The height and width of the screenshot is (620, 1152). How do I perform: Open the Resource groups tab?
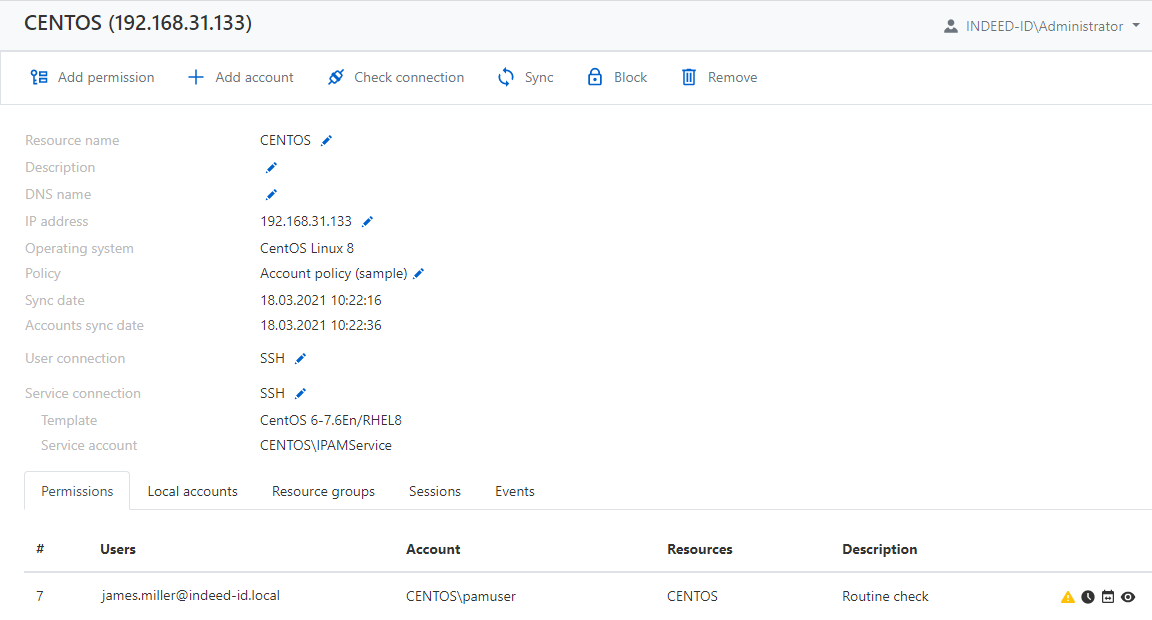click(323, 492)
